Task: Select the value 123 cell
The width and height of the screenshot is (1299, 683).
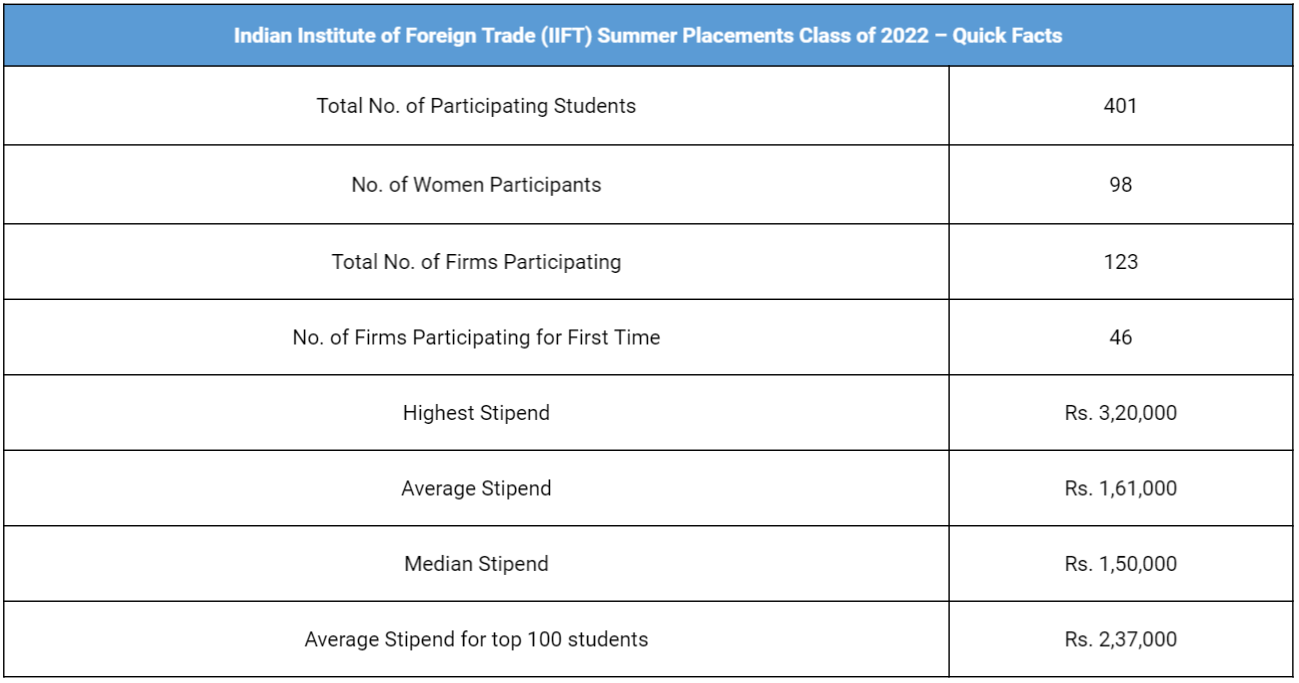Action: click(x=1120, y=262)
